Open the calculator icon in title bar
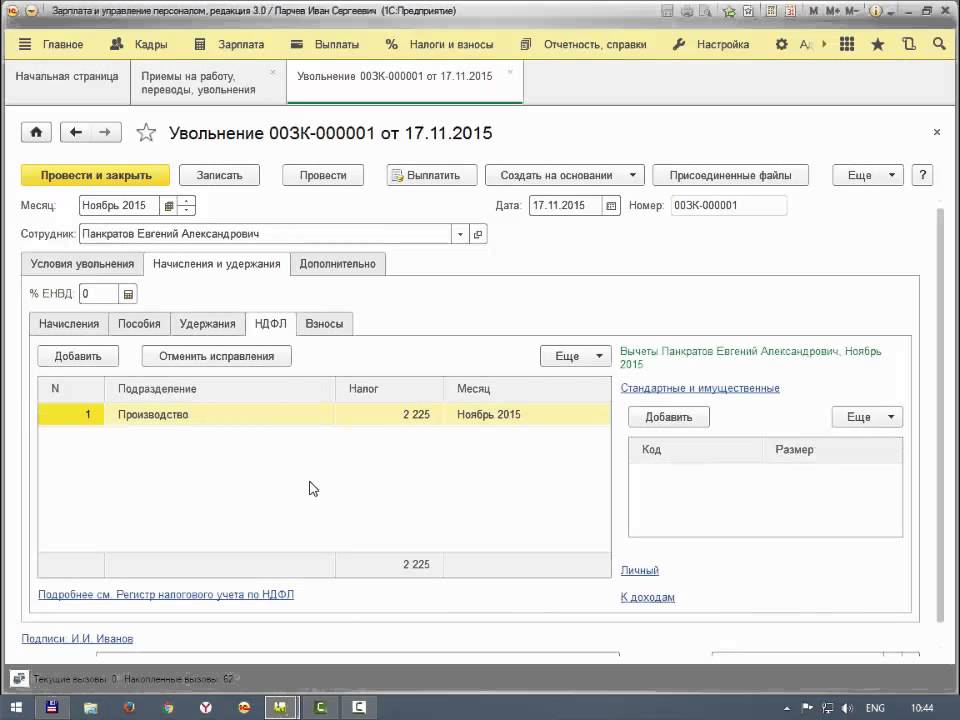The height and width of the screenshot is (720, 960). coord(772,11)
